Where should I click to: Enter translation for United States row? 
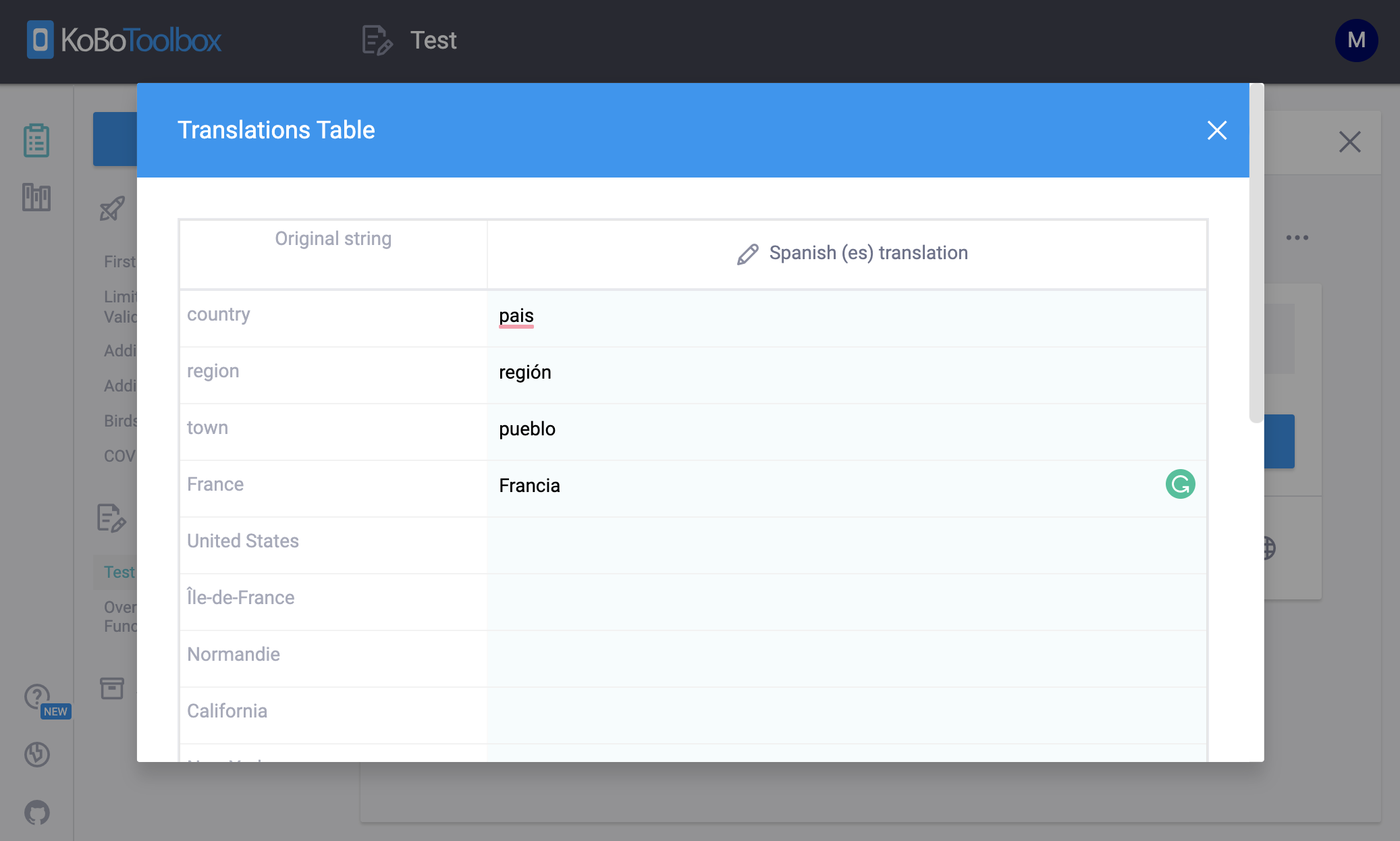[x=846, y=543]
